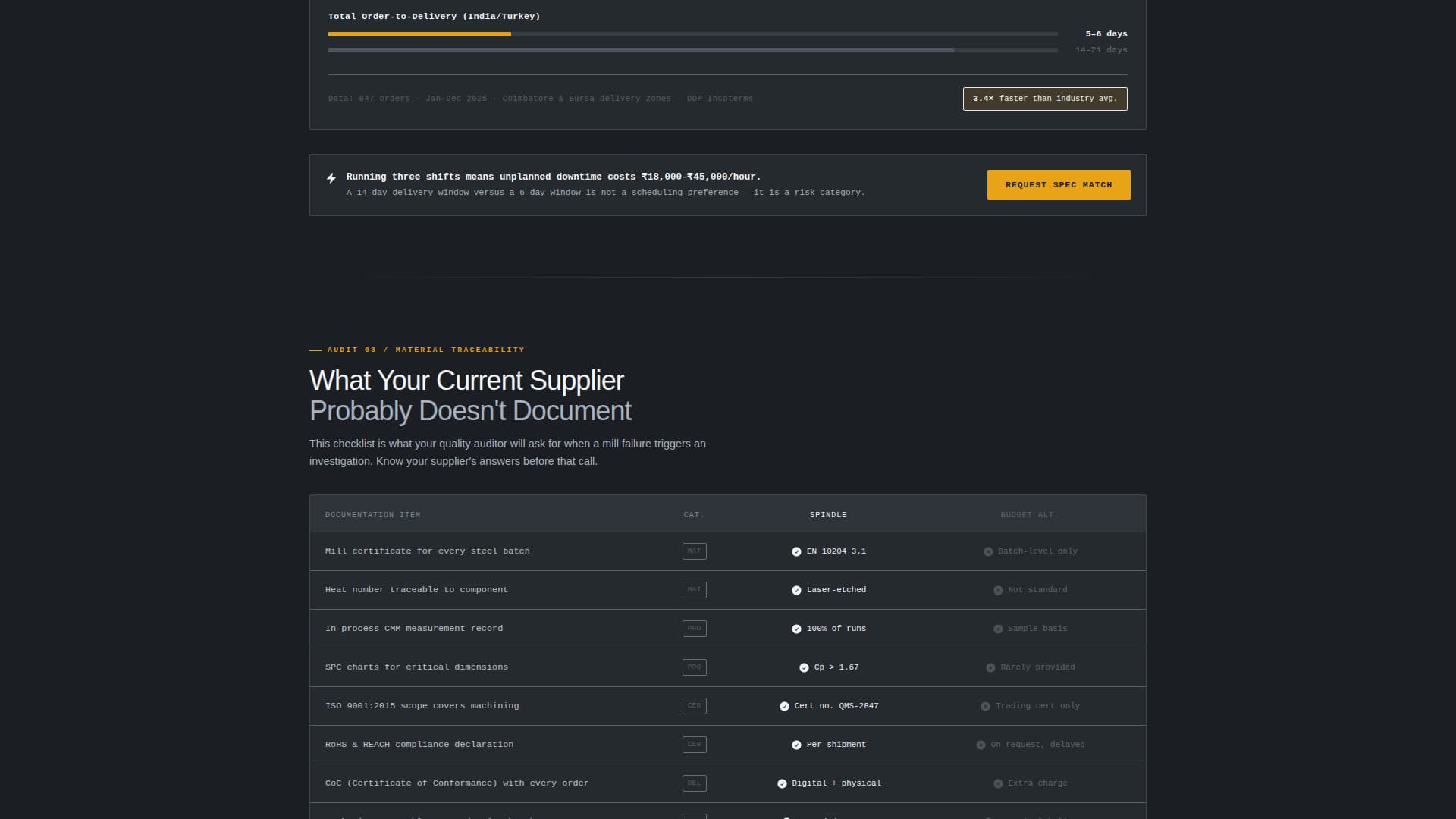Select the SPINDLE column header

(x=828, y=515)
